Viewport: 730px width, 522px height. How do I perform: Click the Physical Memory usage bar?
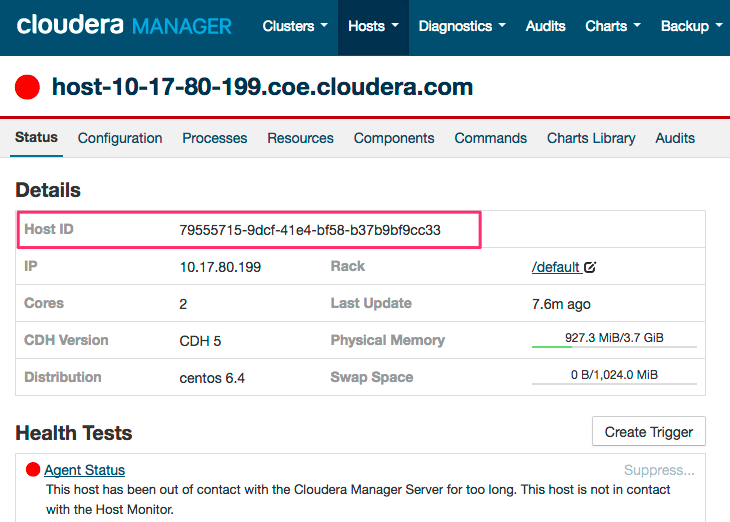[614, 340]
